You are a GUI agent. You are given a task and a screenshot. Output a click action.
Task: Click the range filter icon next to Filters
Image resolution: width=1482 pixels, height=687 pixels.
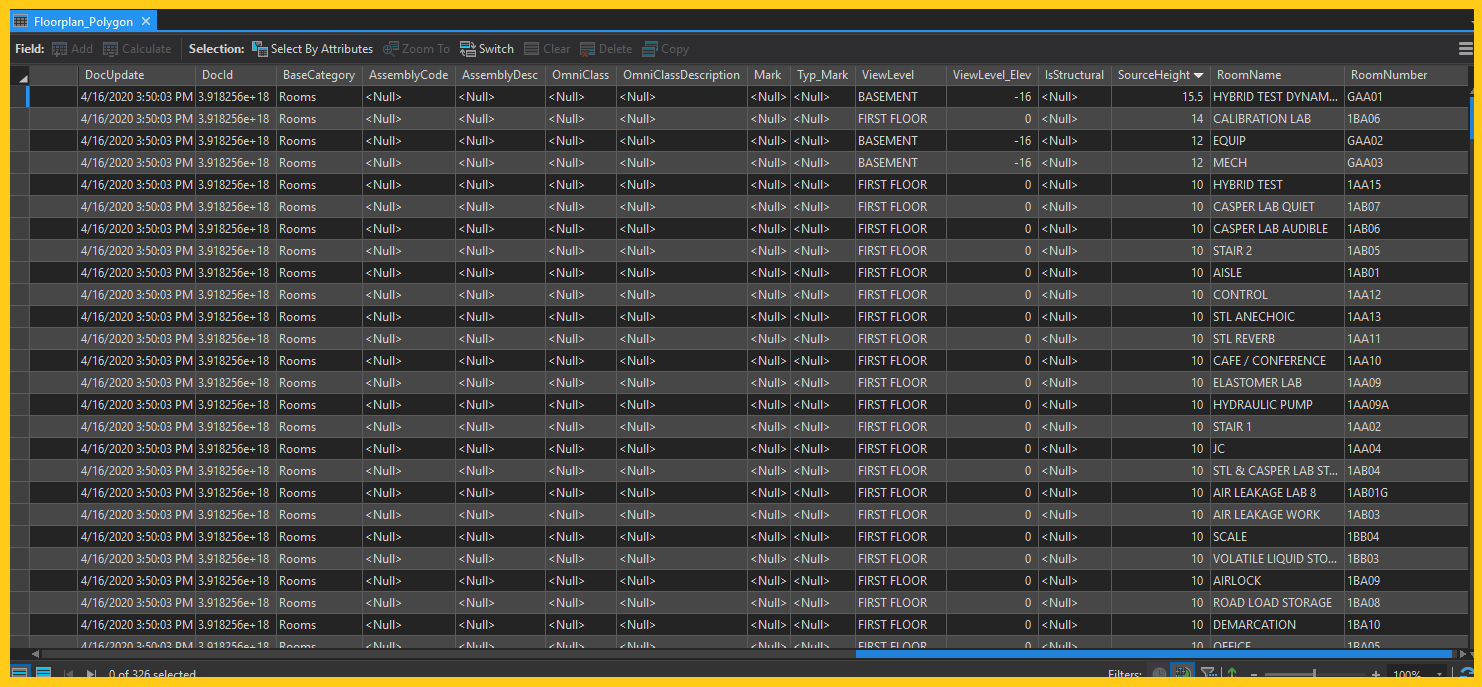coord(1182,672)
